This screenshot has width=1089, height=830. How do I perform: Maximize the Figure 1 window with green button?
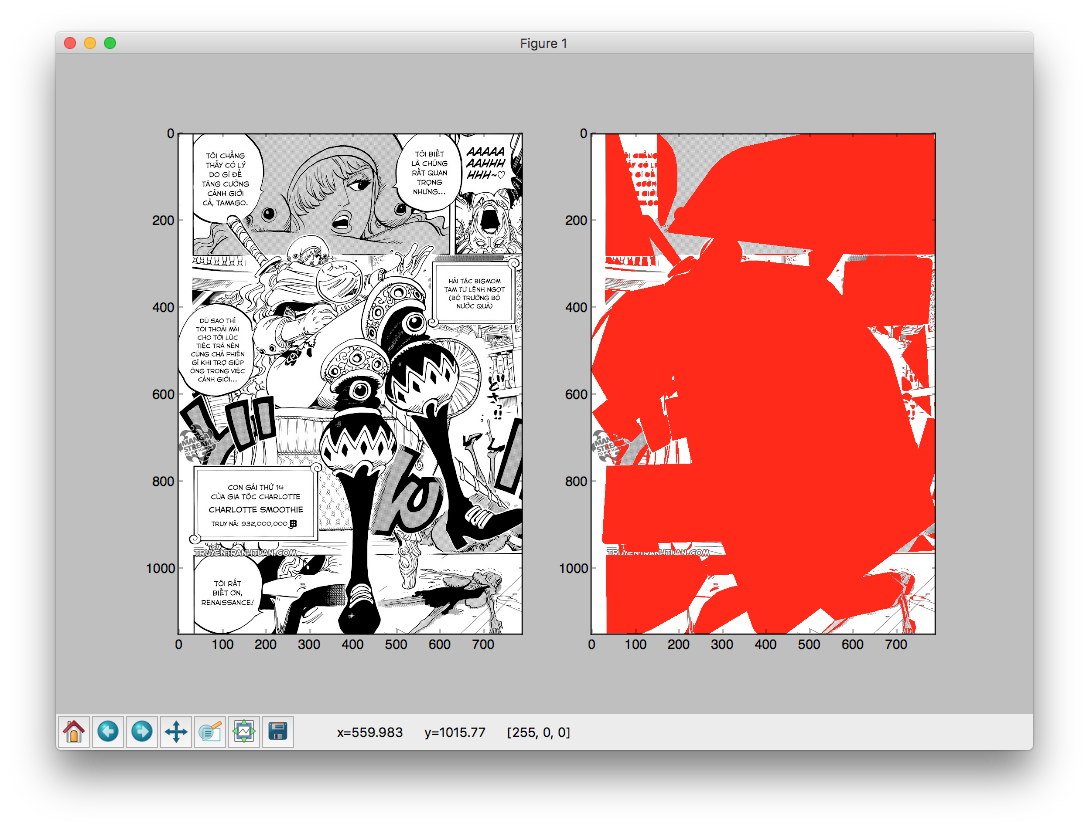[x=110, y=43]
